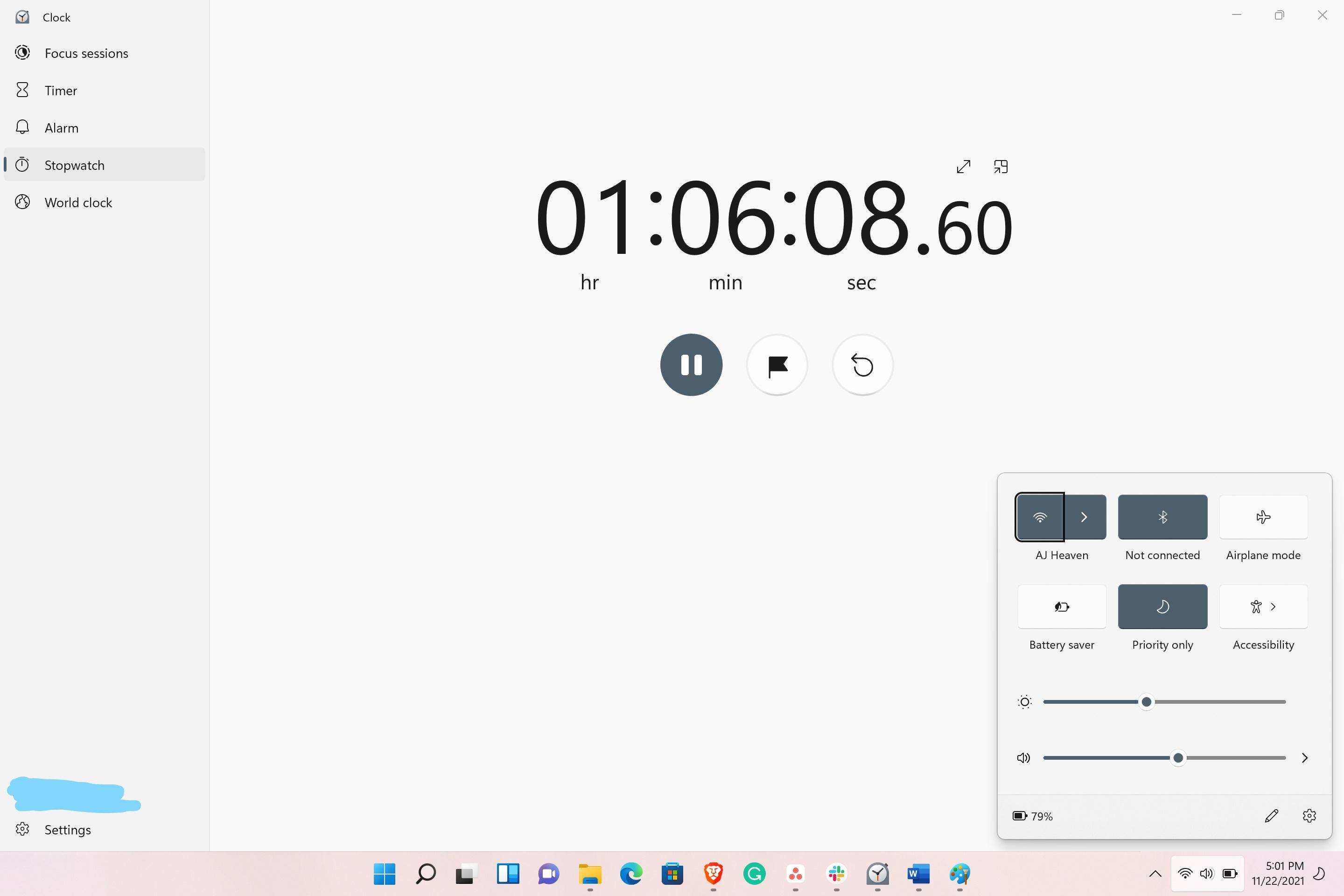Open the sound output chevron beside volume
This screenshot has width=1344, height=896.
point(1305,758)
